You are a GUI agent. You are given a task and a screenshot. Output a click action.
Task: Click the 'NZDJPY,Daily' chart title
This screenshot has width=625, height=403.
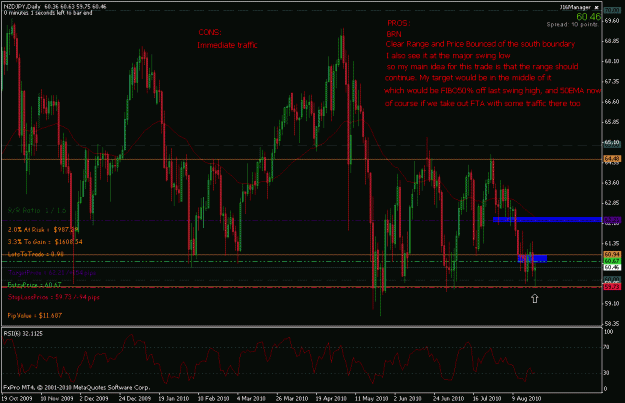(x=22, y=7)
